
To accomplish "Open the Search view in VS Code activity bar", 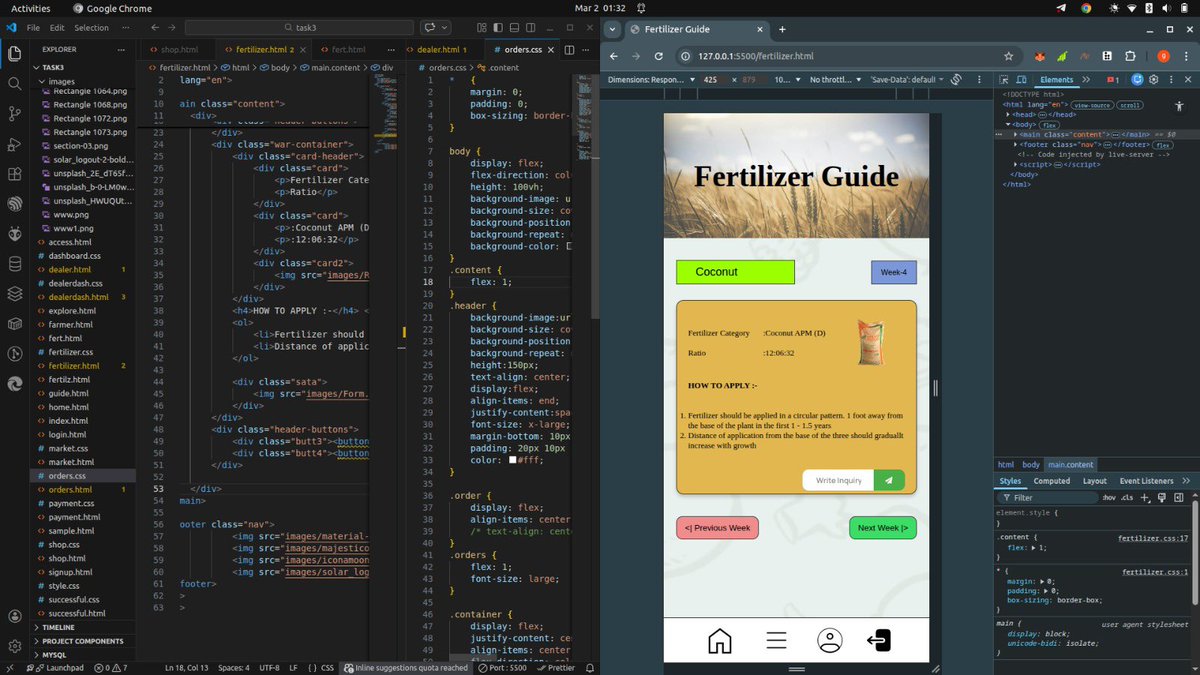I will click(x=14, y=84).
